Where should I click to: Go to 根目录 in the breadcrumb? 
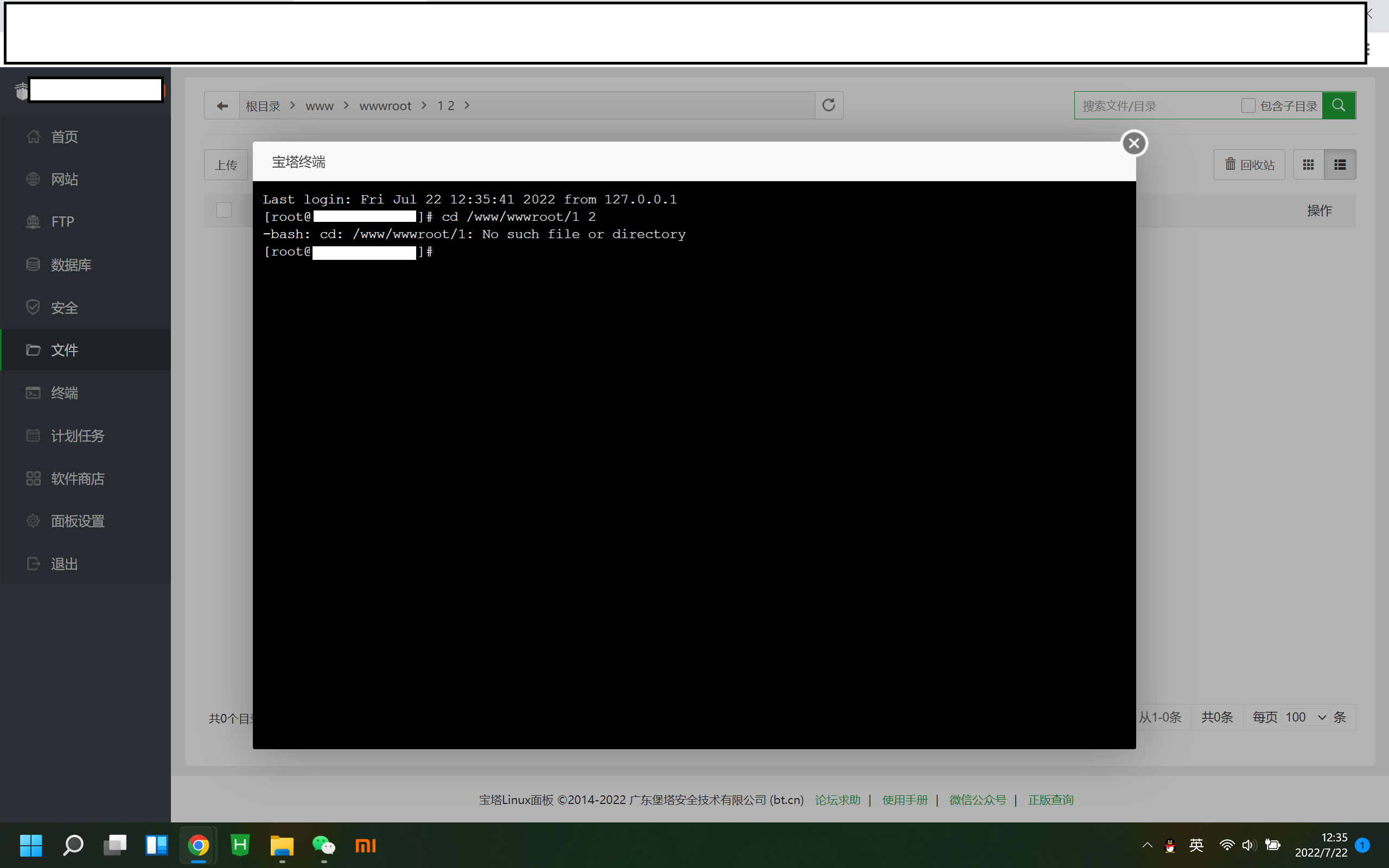click(x=263, y=106)
